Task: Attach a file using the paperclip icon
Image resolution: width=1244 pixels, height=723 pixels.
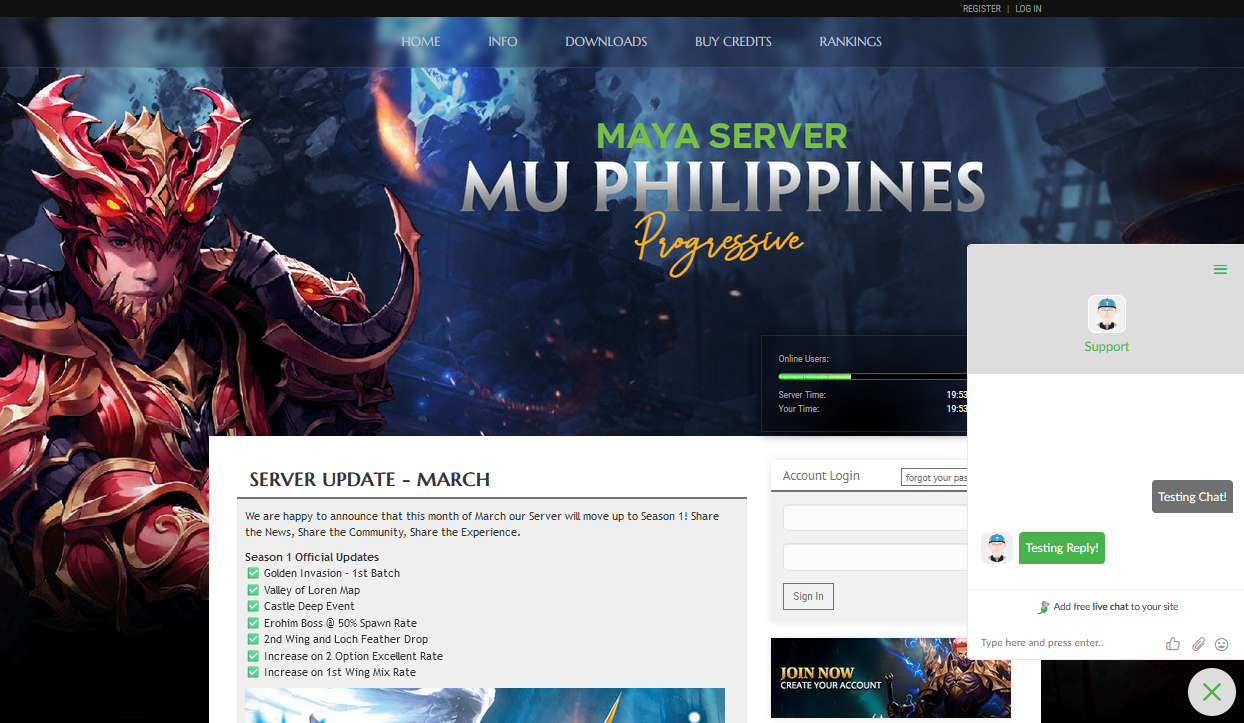Action: [1198, 644]
